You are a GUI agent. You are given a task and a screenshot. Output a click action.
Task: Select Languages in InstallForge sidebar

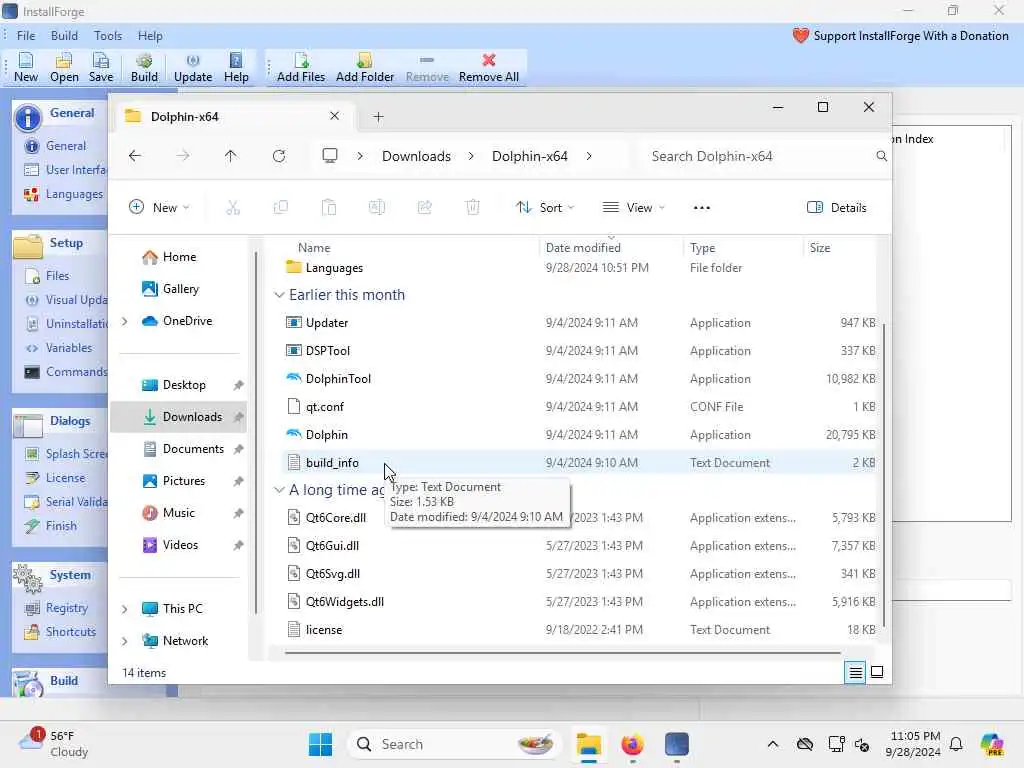tap(63, 194)
